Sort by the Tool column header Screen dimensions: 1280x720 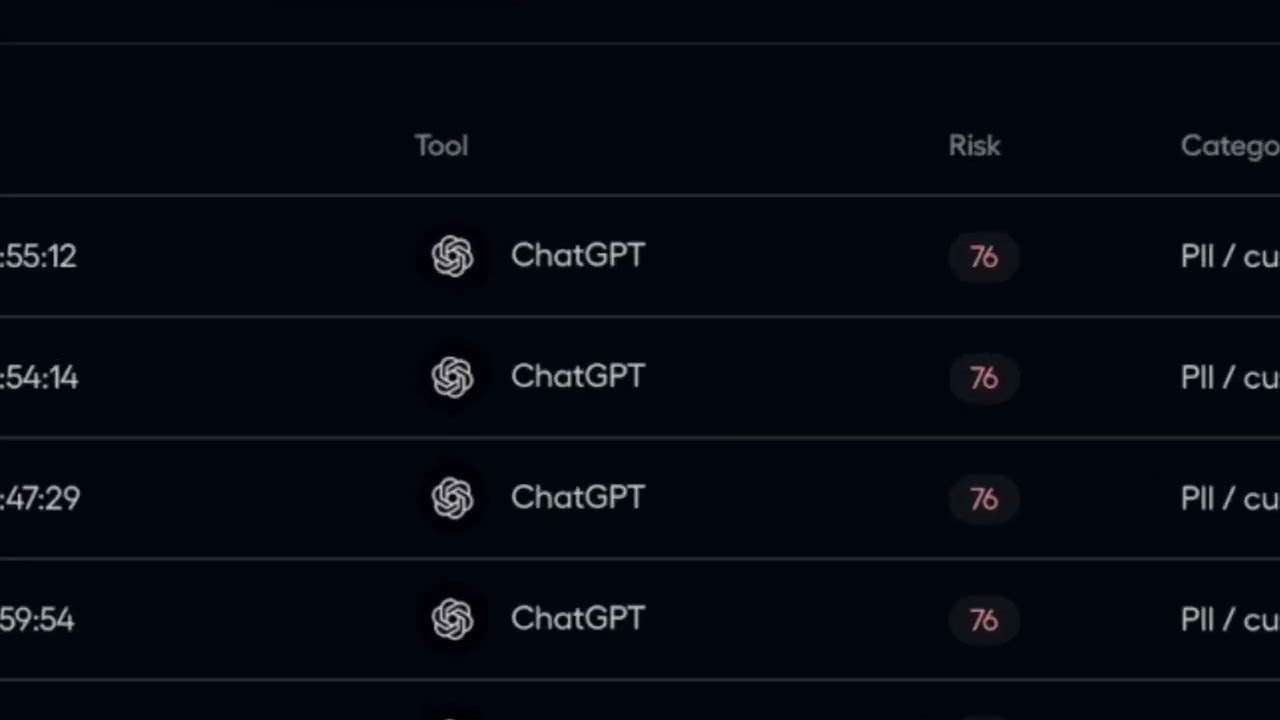click(441, 146)
